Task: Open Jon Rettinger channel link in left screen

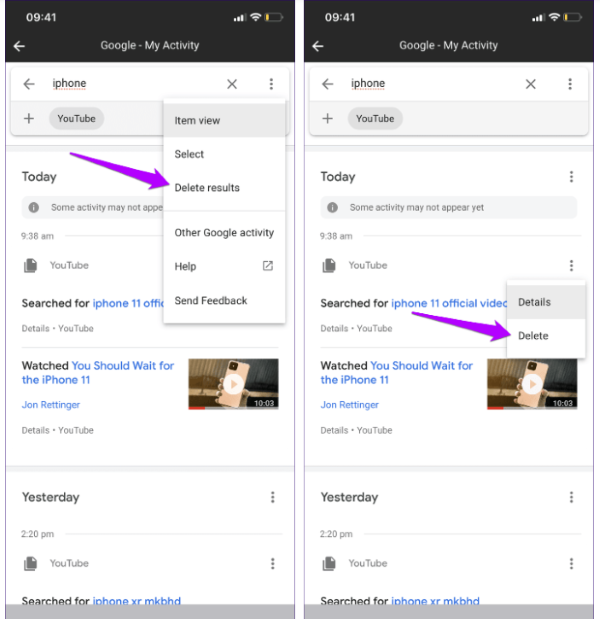Action: coord(51,405)
